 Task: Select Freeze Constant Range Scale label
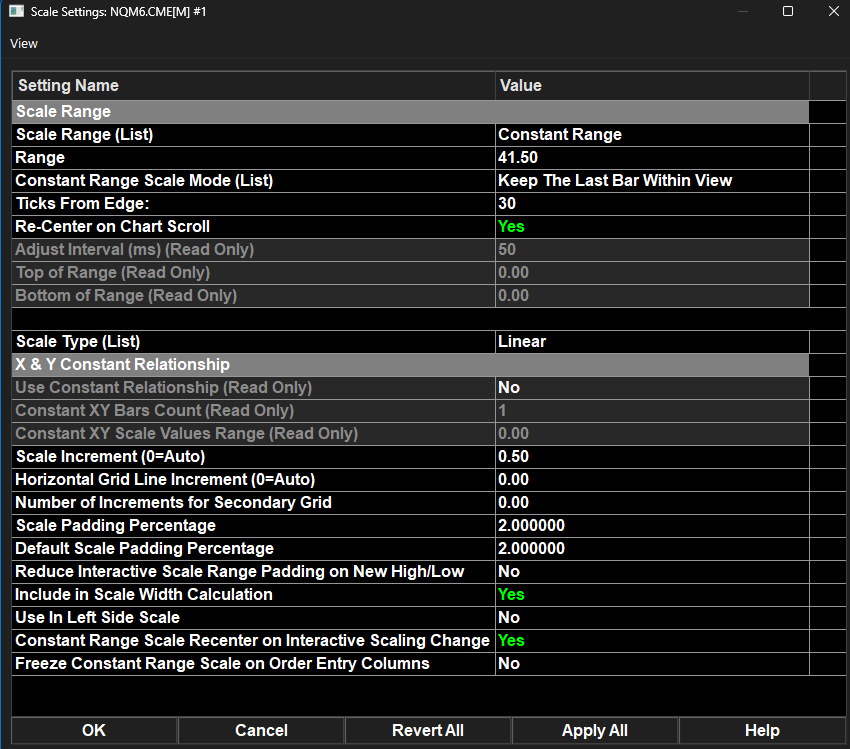coord(222,663)
